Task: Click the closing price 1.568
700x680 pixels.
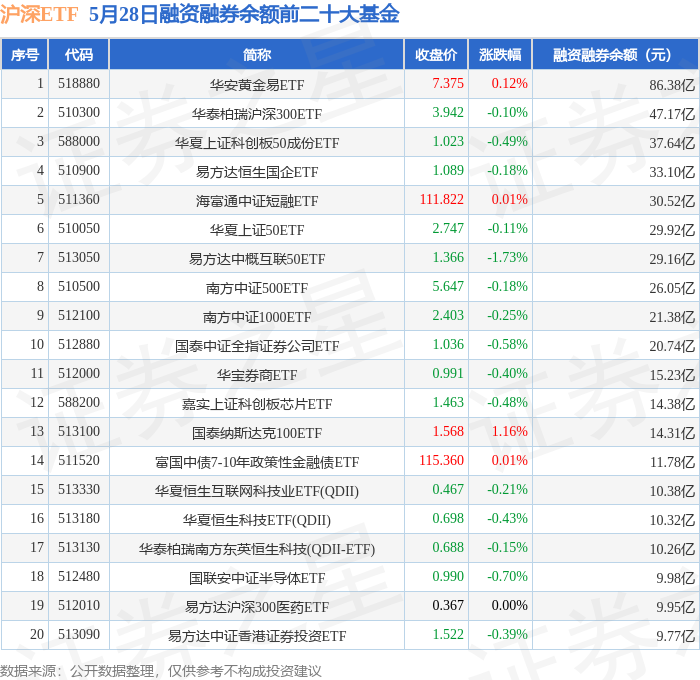Action: pyautogui.click(x=448, y=432)
